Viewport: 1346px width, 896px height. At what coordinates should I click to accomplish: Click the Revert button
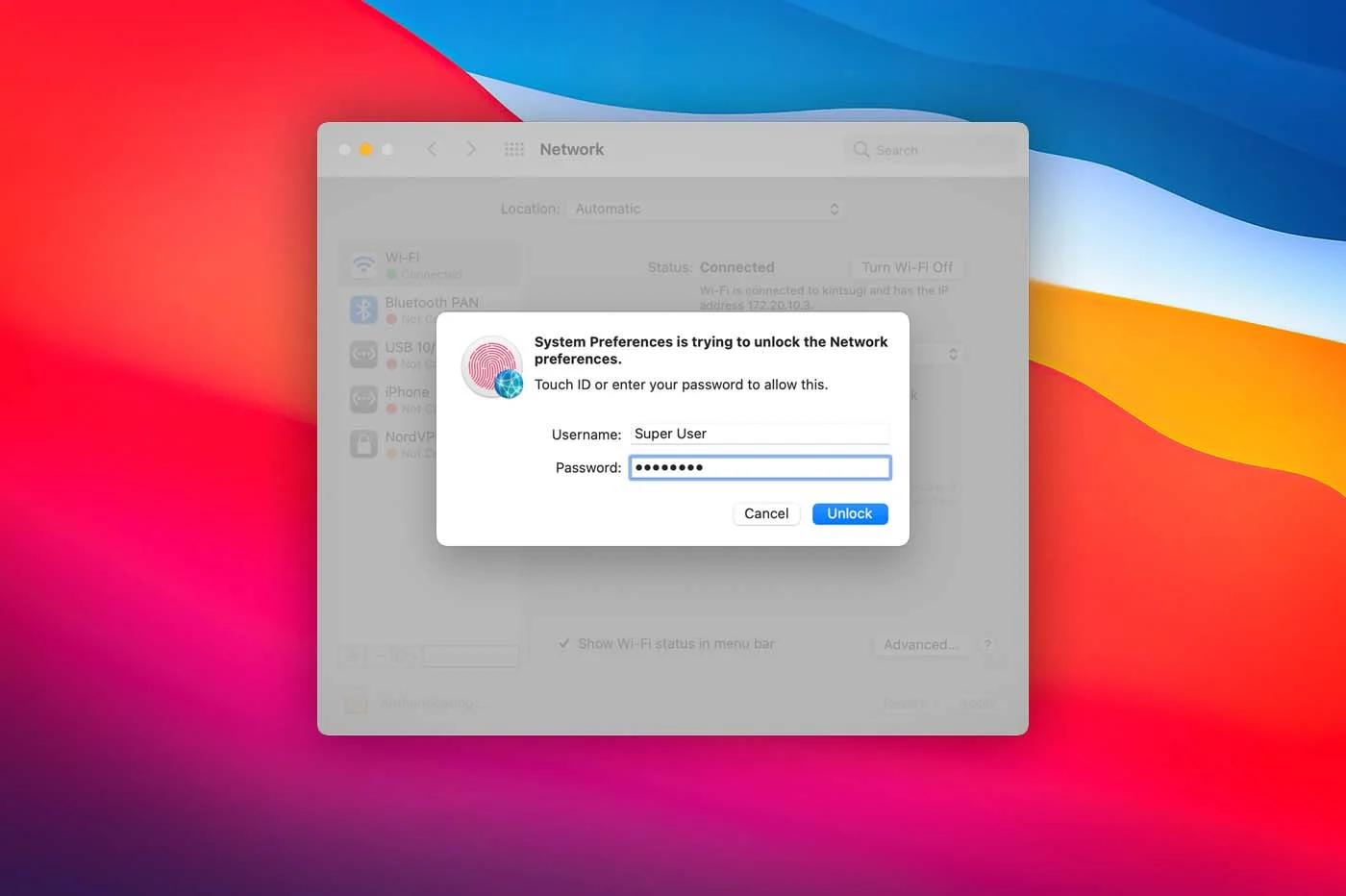click(904, 704)
